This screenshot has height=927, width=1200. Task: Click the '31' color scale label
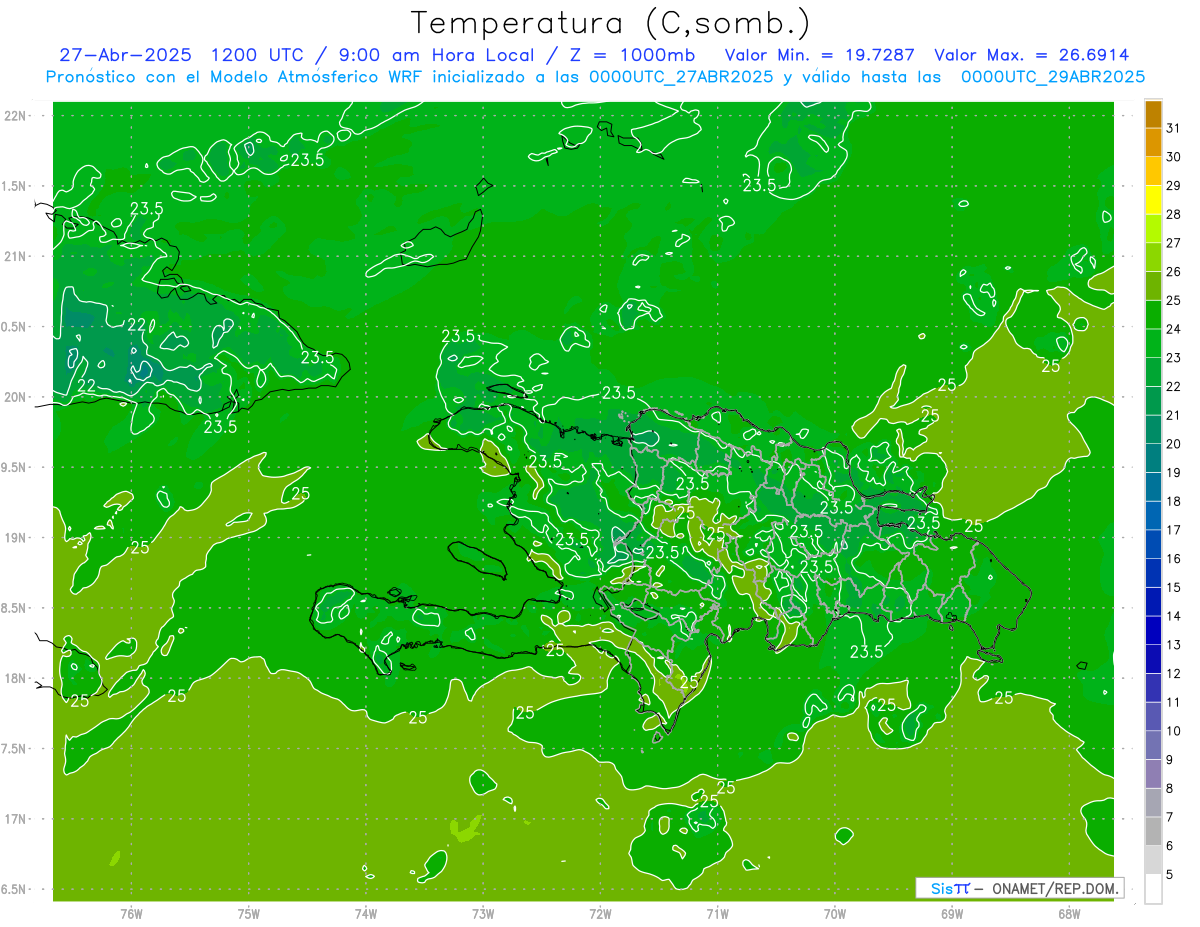point(1173,128)
